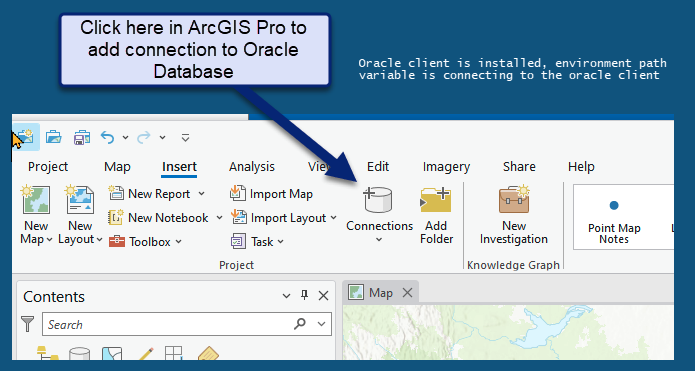Expand the Connections dropdown chevron
Viewport: 695px width, 371px height.
coord(379,240)
